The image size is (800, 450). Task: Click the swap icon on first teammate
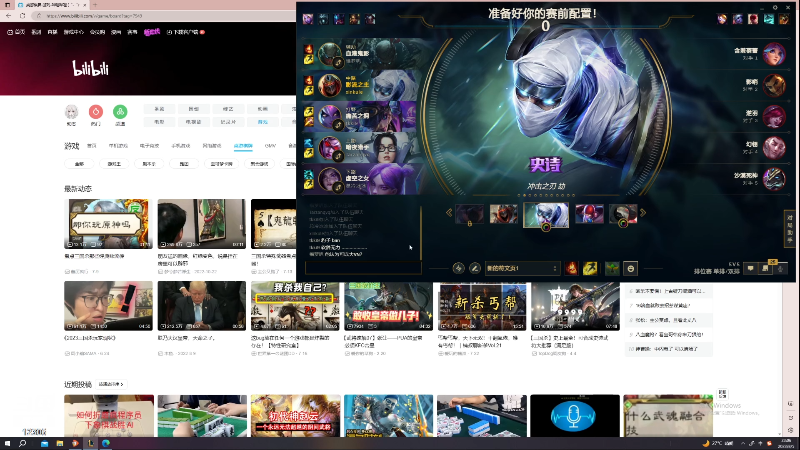[338, 63]
